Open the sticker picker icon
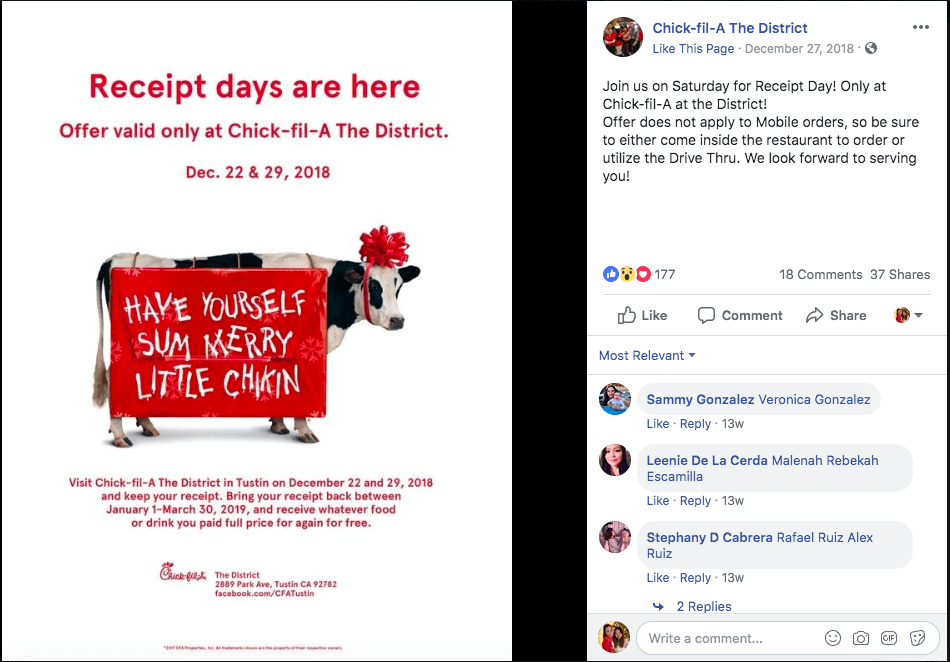This screenshot has width=950, height=662. coord(917,638)
